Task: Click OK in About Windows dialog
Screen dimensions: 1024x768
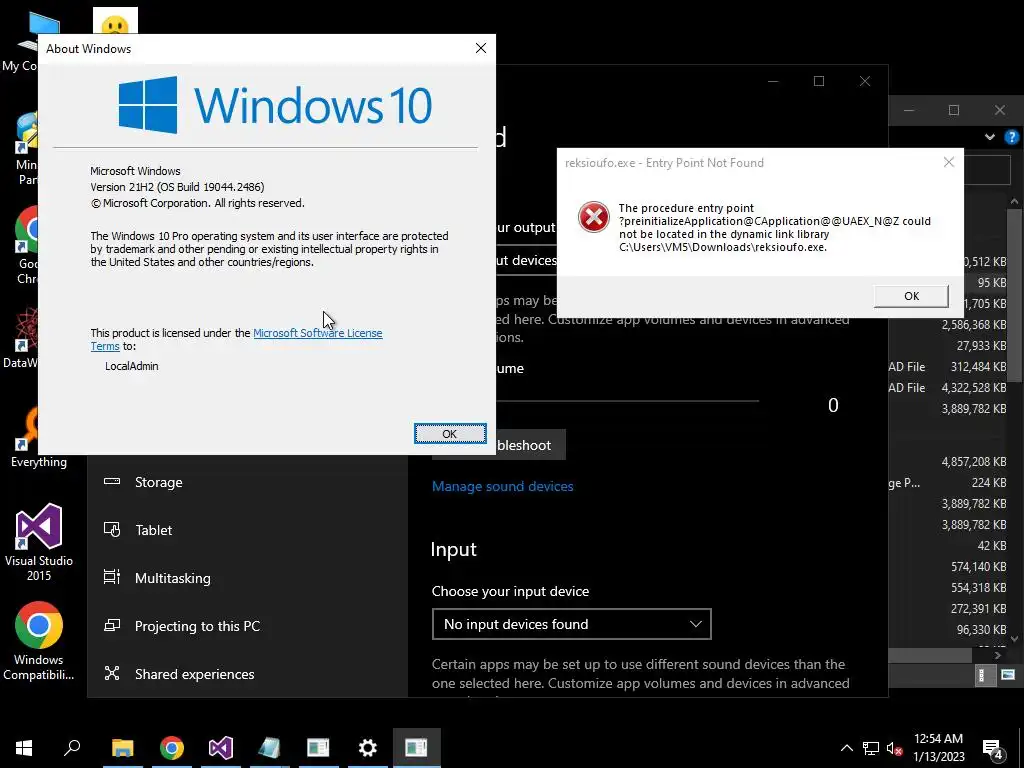Action: tap(450, 434)
